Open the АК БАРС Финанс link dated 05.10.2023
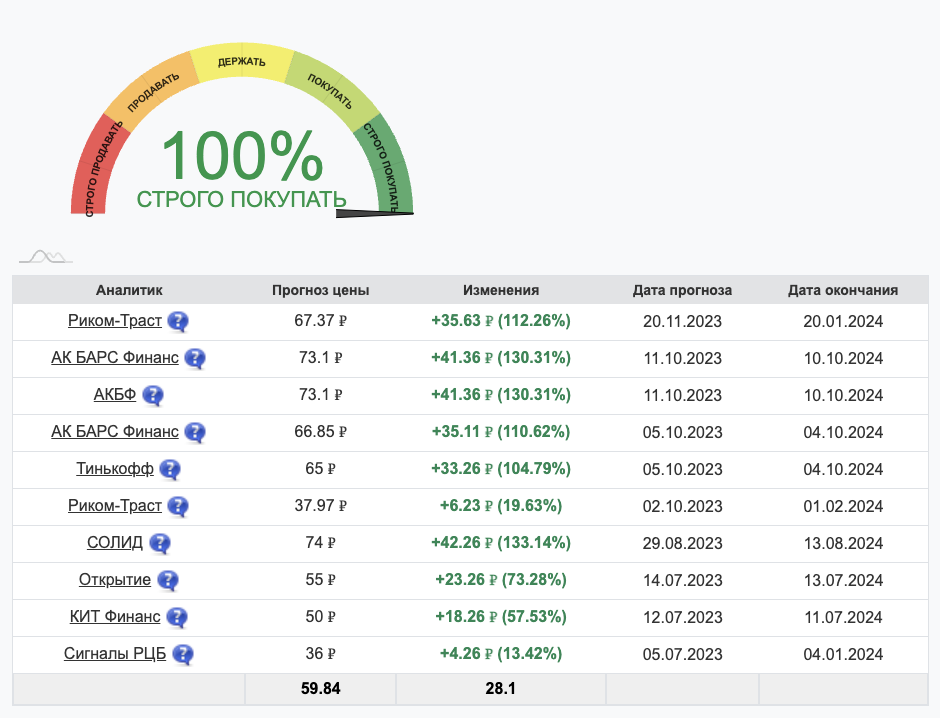The width and height of the screenshot is (940, 718). click(115, 432)
